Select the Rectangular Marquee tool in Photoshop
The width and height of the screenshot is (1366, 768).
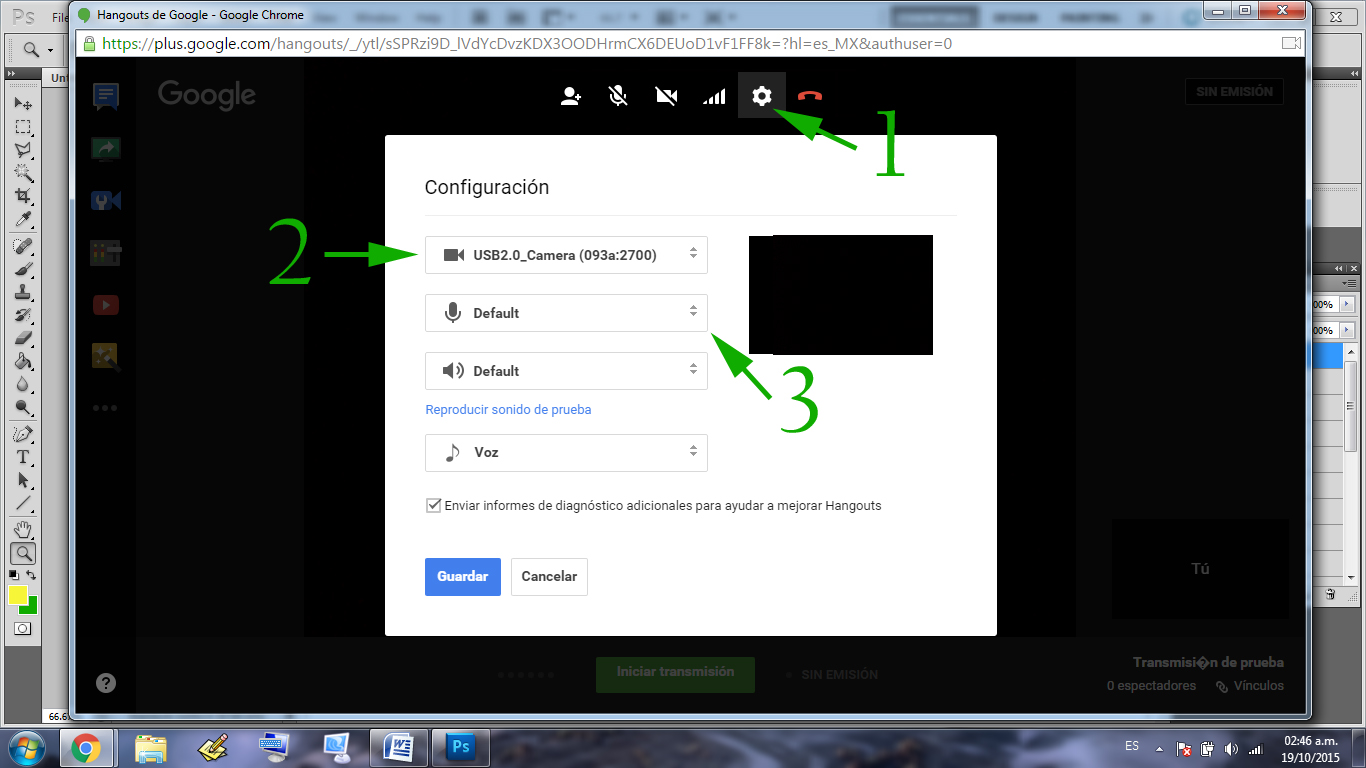23,127
